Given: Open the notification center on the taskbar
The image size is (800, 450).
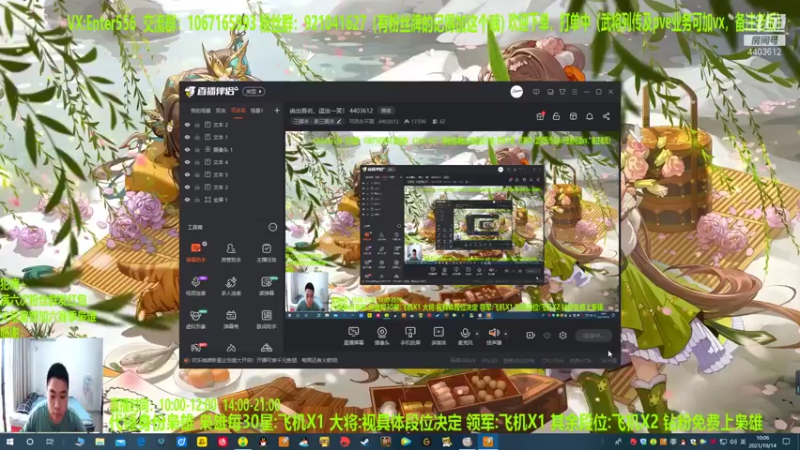Looking at the screenshot, I should point(786,441).
